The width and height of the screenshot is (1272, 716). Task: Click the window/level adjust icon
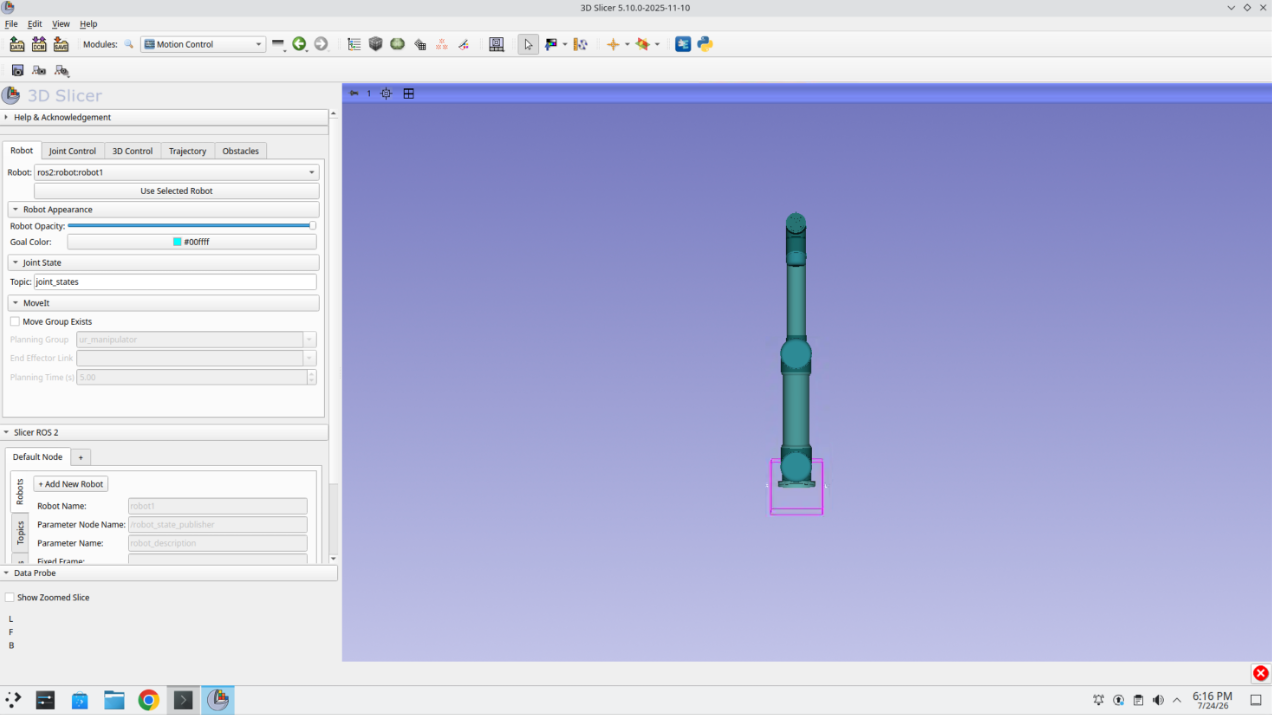point(551,44)
